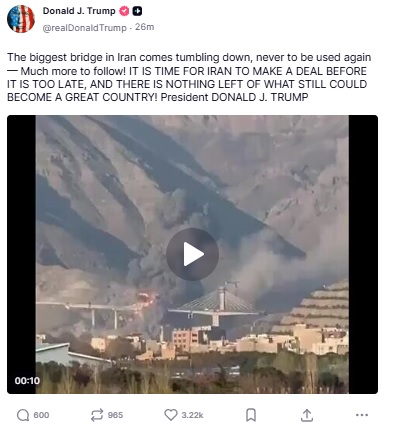The width and height of the screenshot is (404, 426).
Task: Open the three-dot more options menu
Action: pyautogui.click(x=362, y=415)
